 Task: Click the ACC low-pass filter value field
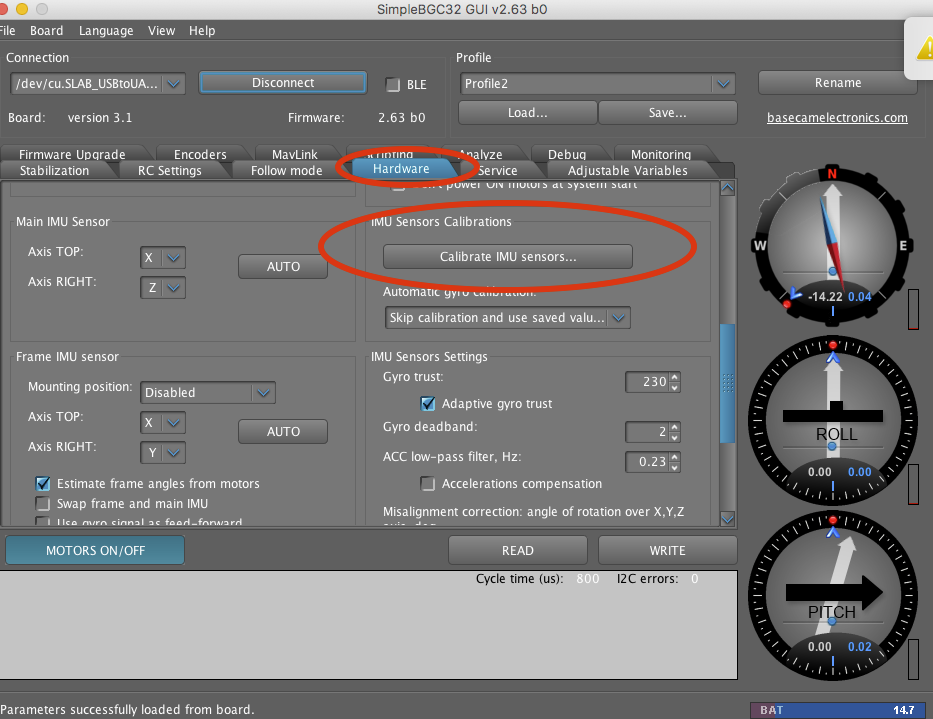click(647, 461)
